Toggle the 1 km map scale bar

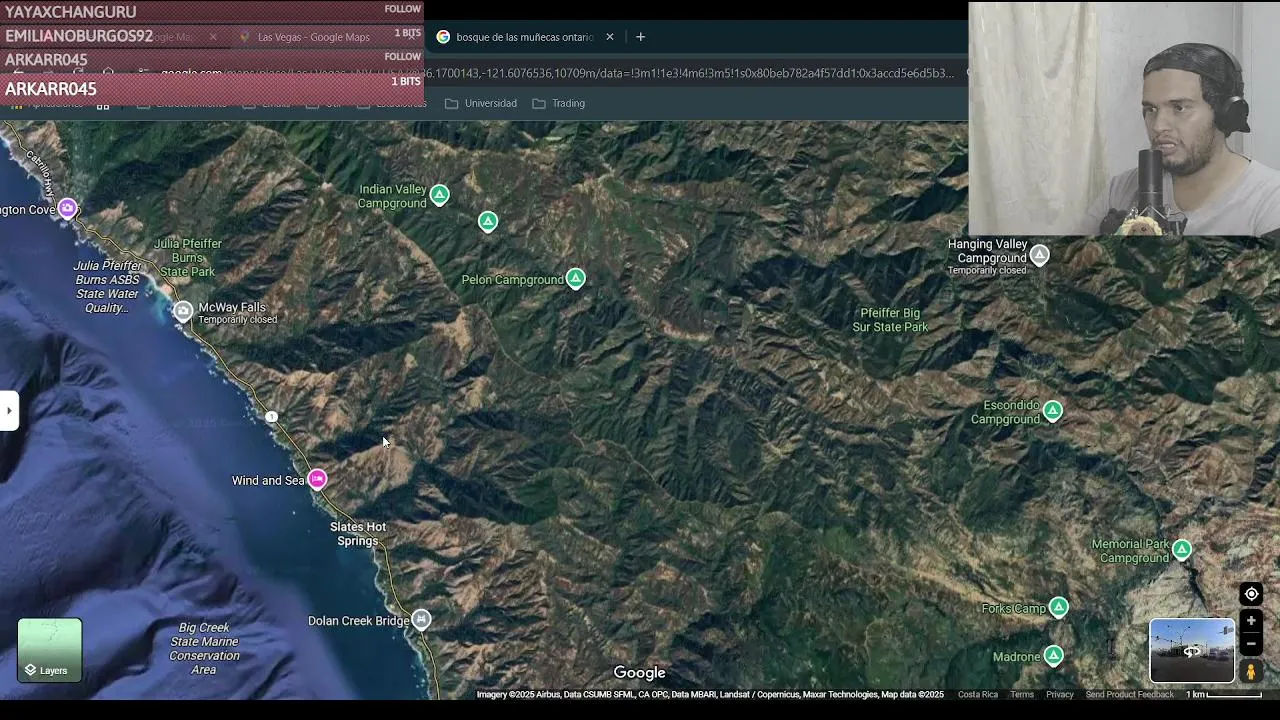tap(1223, 695)
